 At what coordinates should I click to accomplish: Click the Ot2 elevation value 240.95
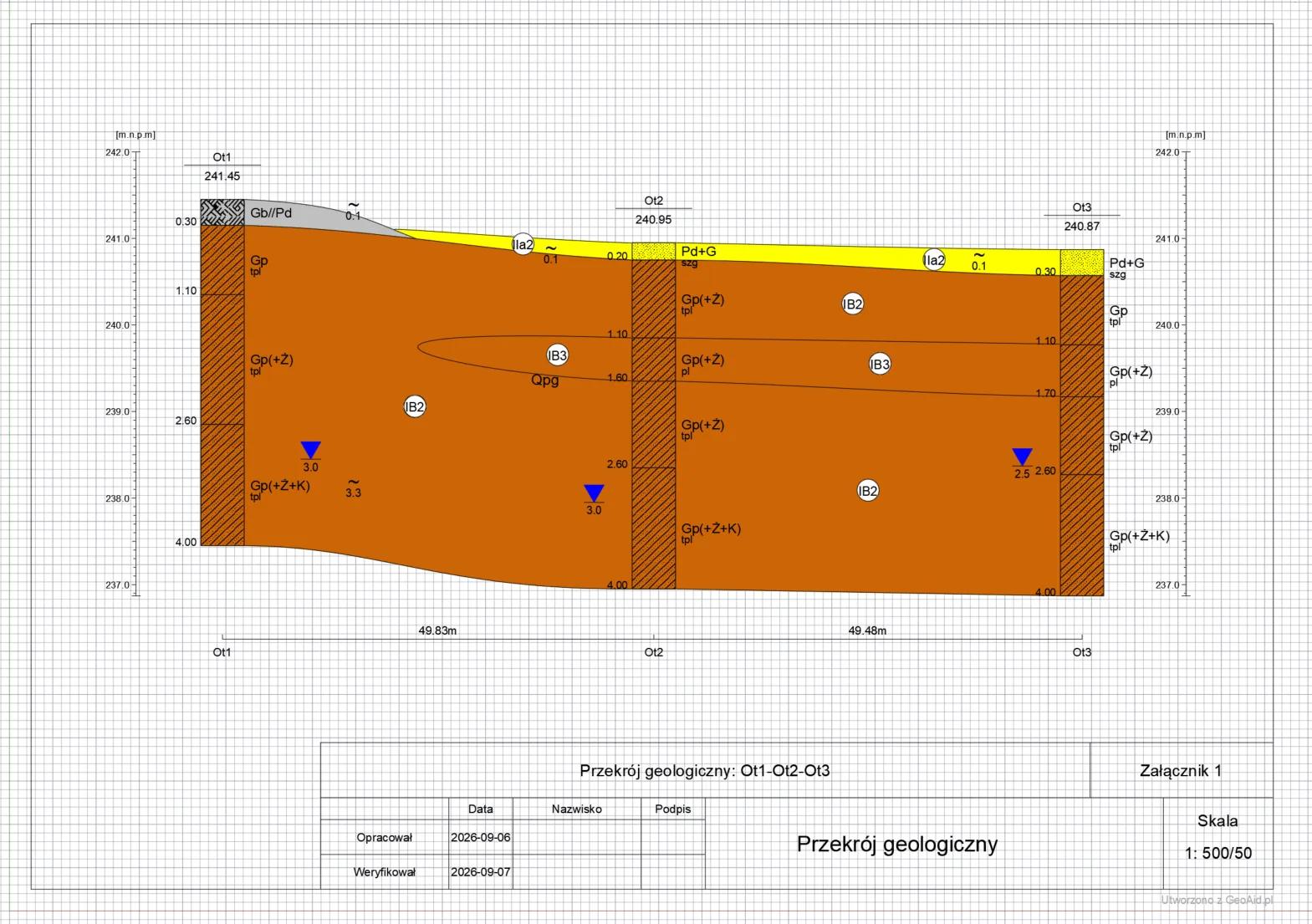click(x=653, y=220)
